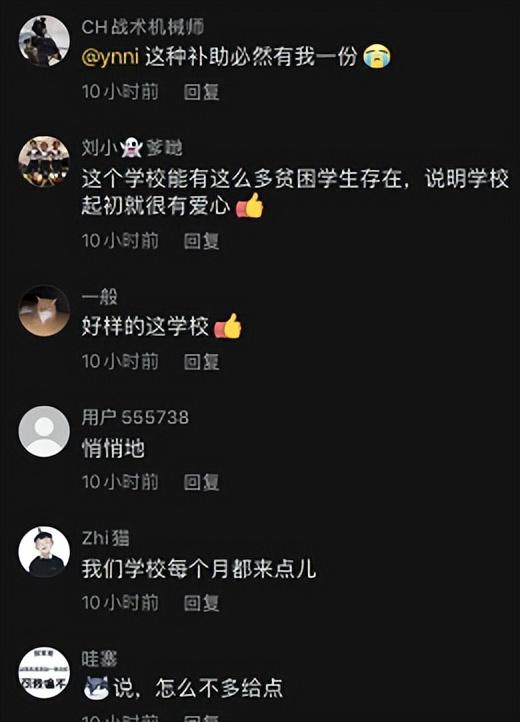Reply to 我们学校每个月都来点儿 comment
The width and height of the screenshot is (520, 722).
202,603
